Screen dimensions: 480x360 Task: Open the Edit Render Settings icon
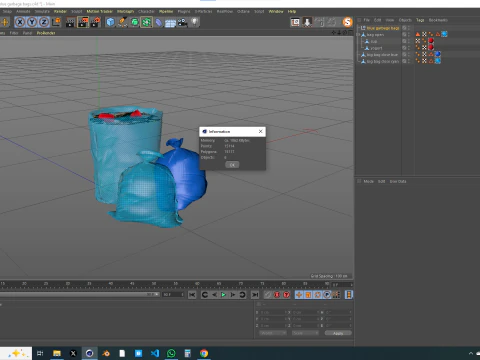95,22
